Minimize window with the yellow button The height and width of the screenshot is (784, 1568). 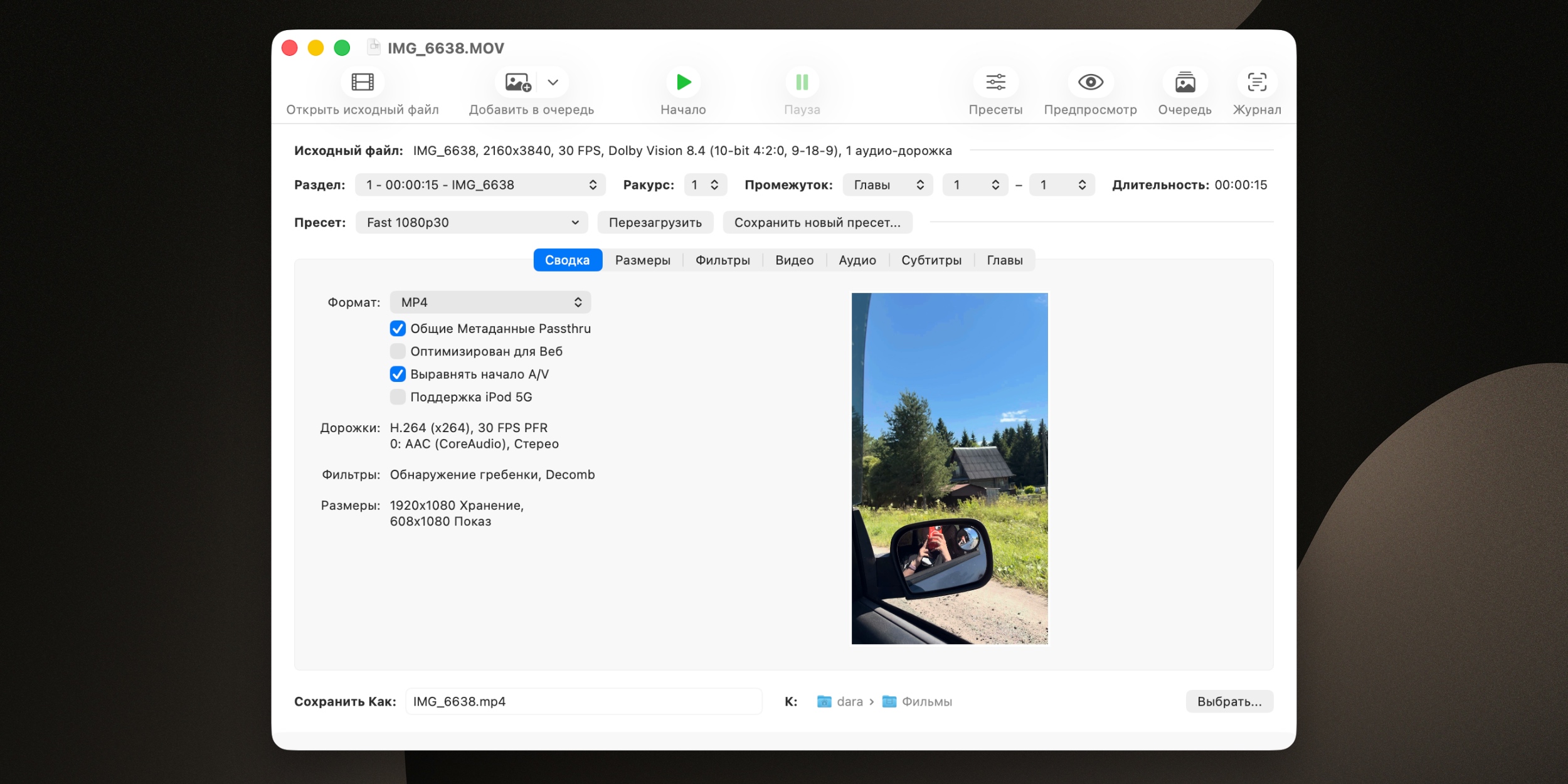coord(315,48)
